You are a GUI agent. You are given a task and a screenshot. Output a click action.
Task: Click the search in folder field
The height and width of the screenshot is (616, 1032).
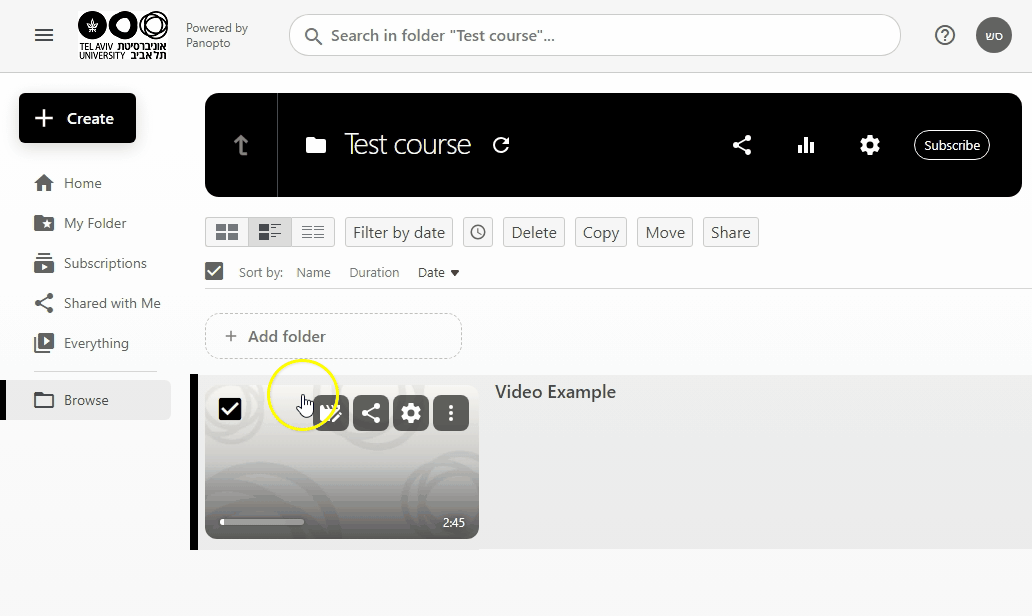(x=595, y=36)
